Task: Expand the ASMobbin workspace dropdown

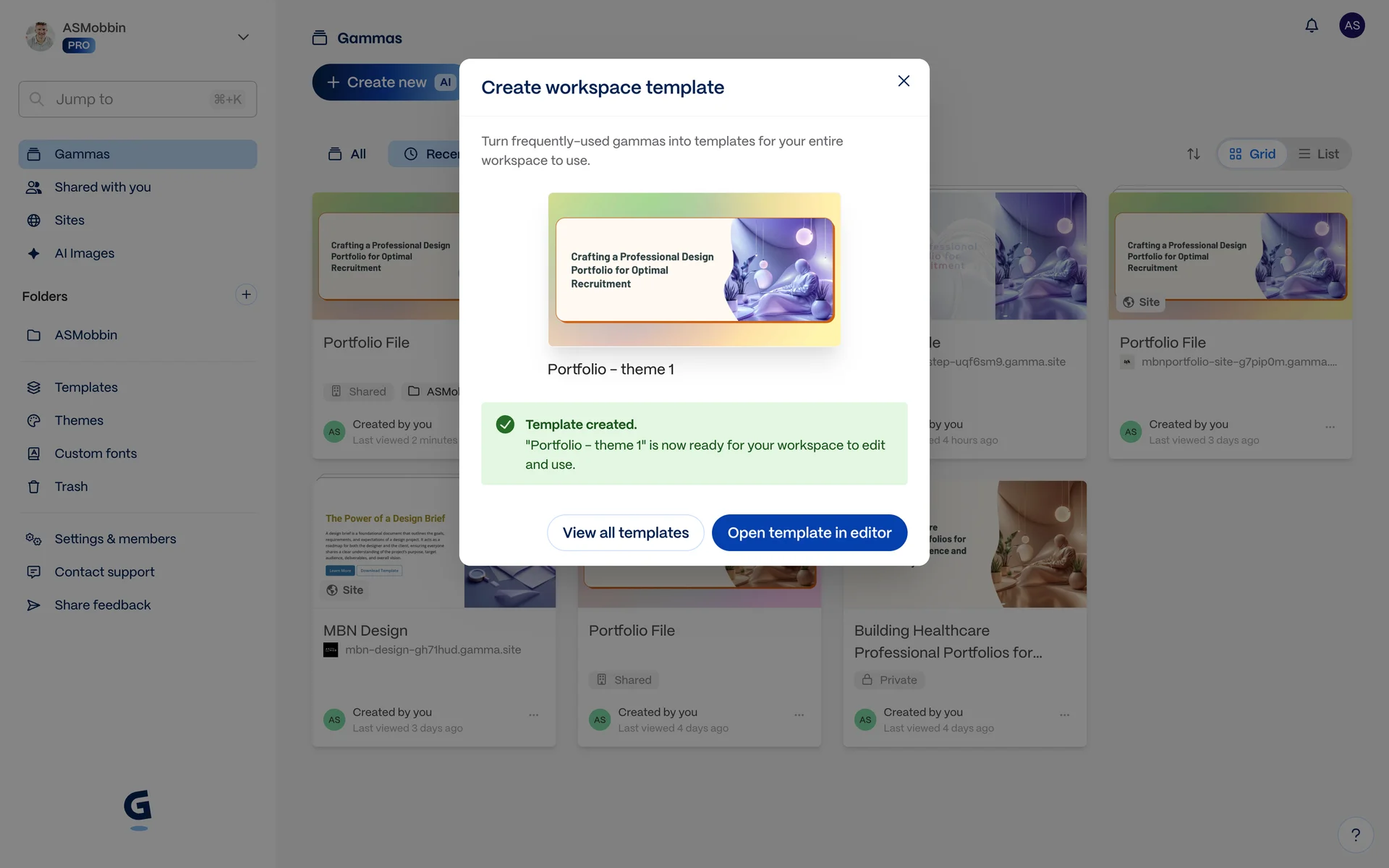Action: coord(243,37)
